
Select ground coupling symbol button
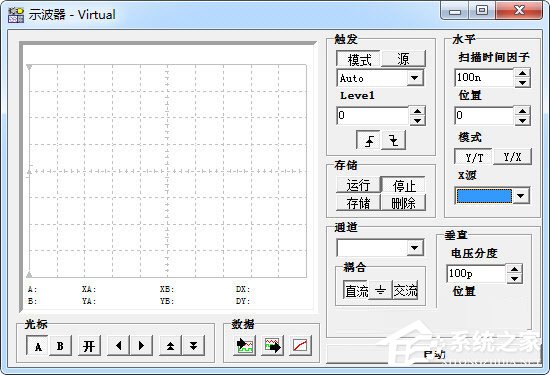tap(380, 290)
